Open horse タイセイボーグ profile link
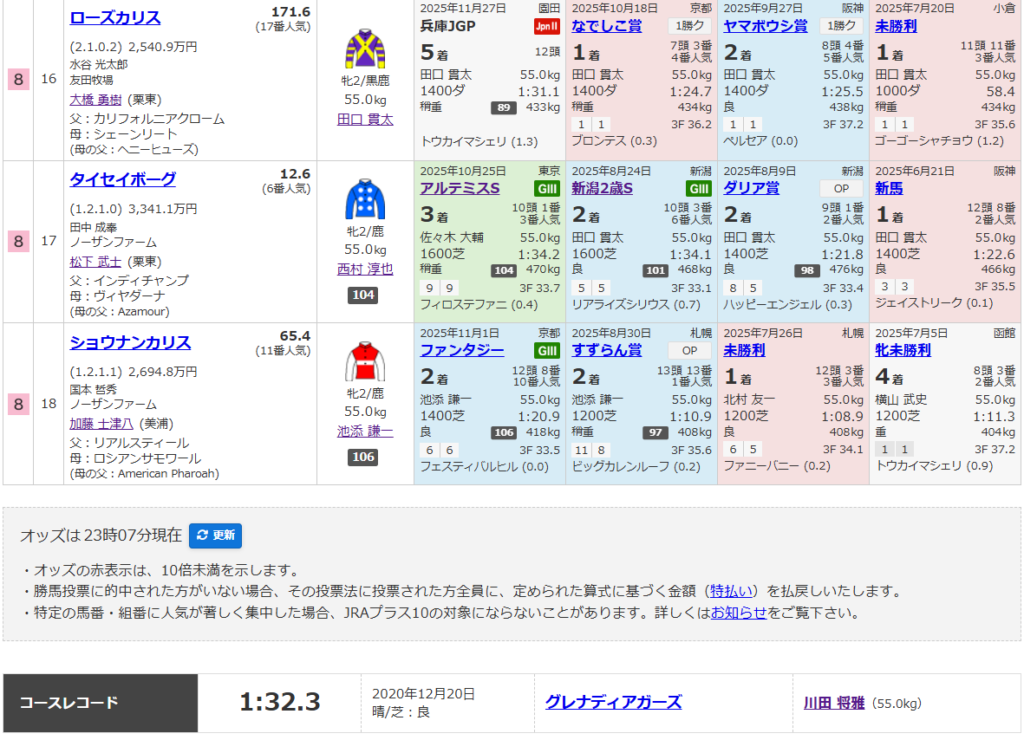Image resolution: width=1024 pixels, height=740 pixels. click(122, 180)
